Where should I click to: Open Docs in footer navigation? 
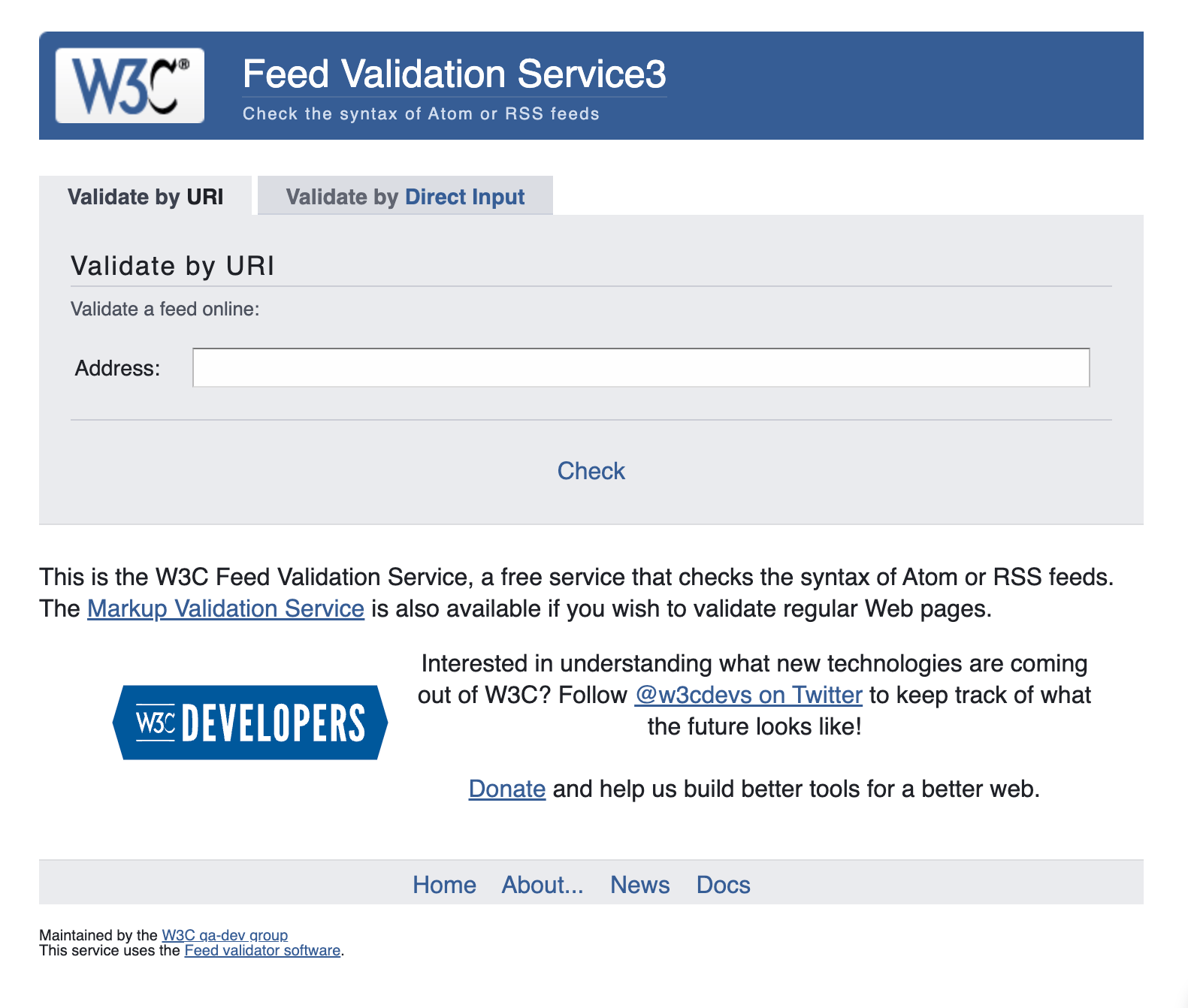tap(724, 885)
